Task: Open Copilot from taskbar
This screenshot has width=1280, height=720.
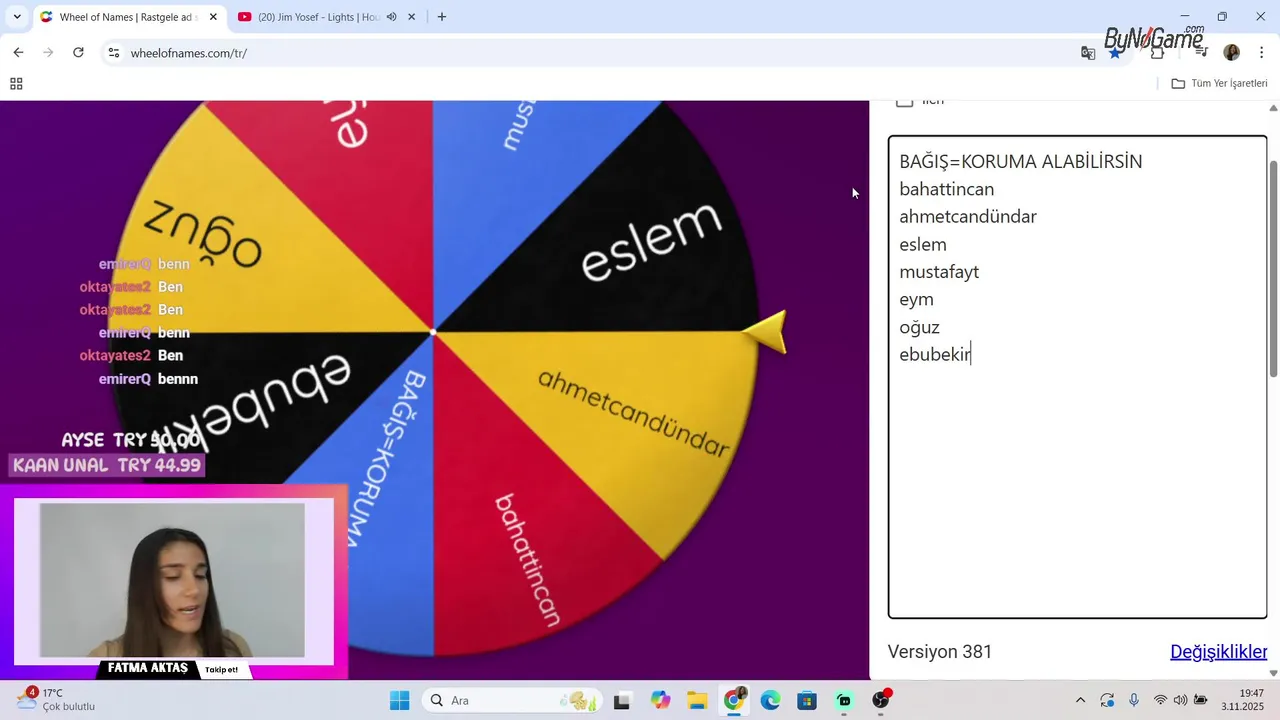Action: [x=660, y=700]
